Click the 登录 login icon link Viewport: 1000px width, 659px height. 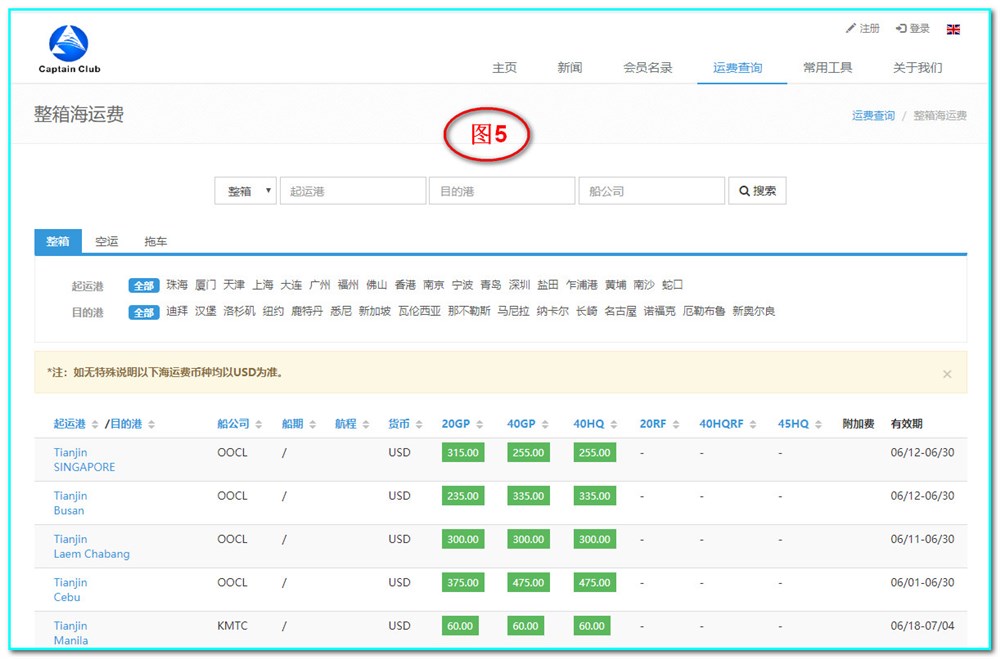tap(912, 29)
